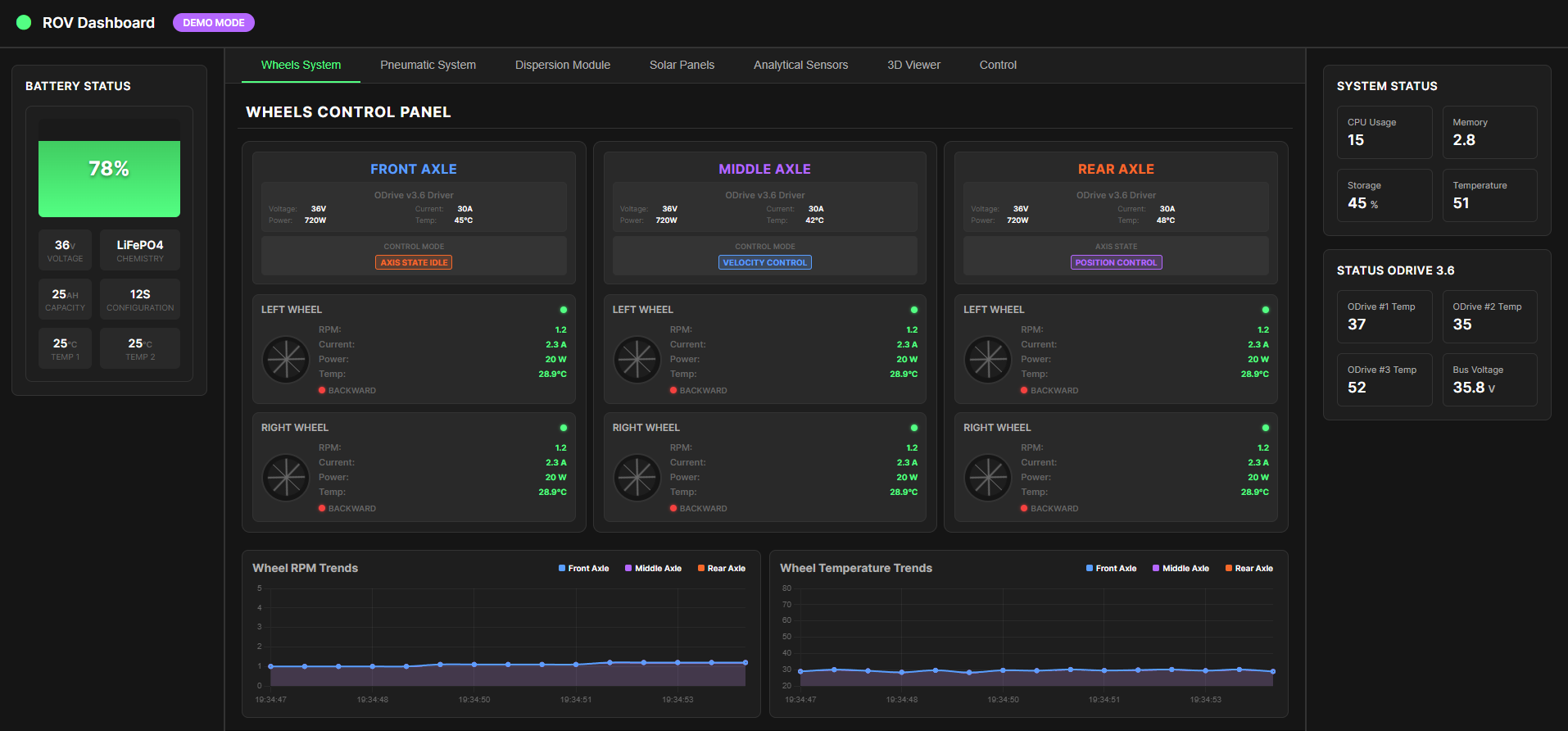This screenshot has height=731, width=1568.
Task: Select the Wheels System tab
Action: click(301, 65)
